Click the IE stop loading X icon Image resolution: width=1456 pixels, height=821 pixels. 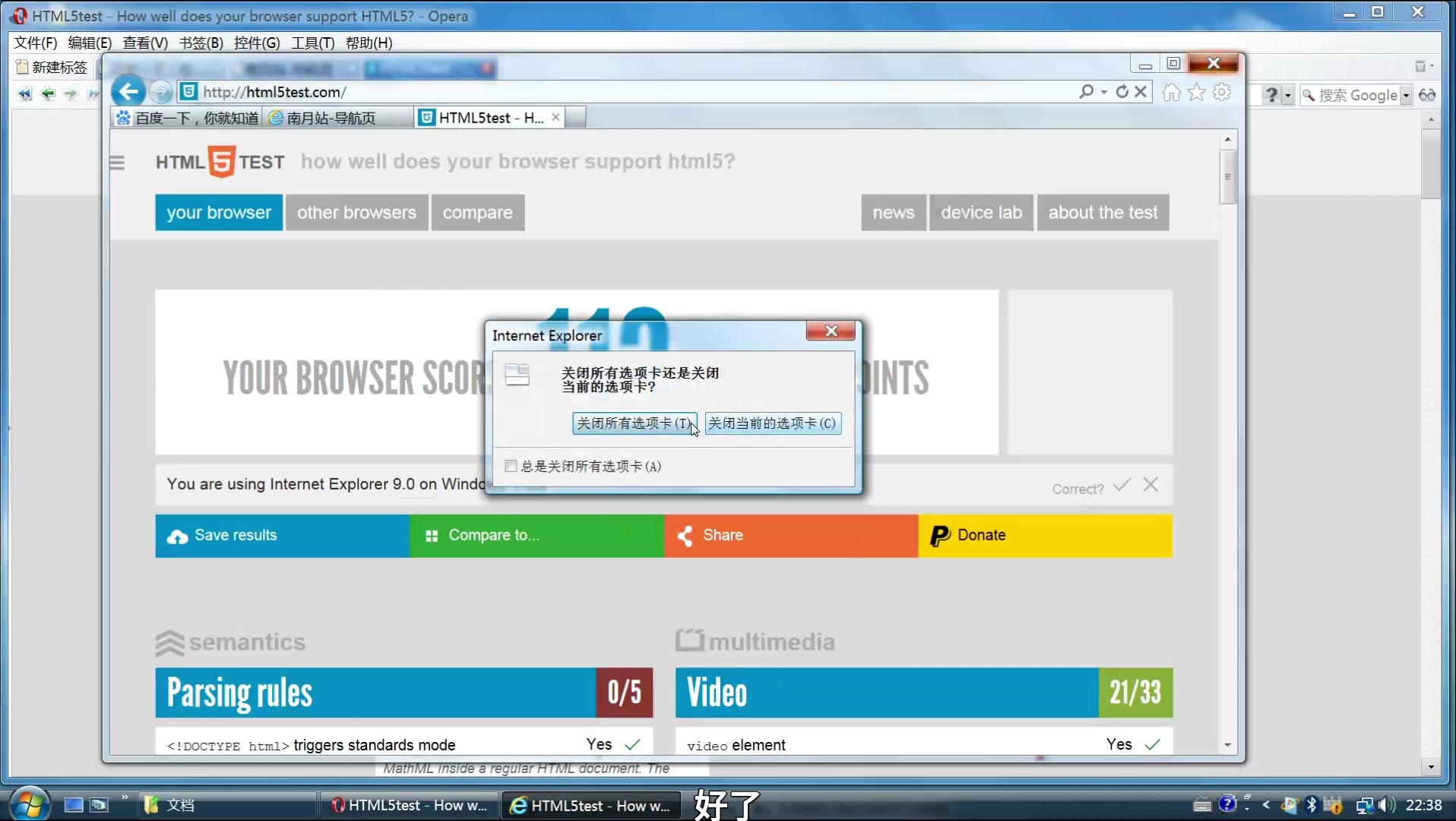click(x=1141, y=92)
